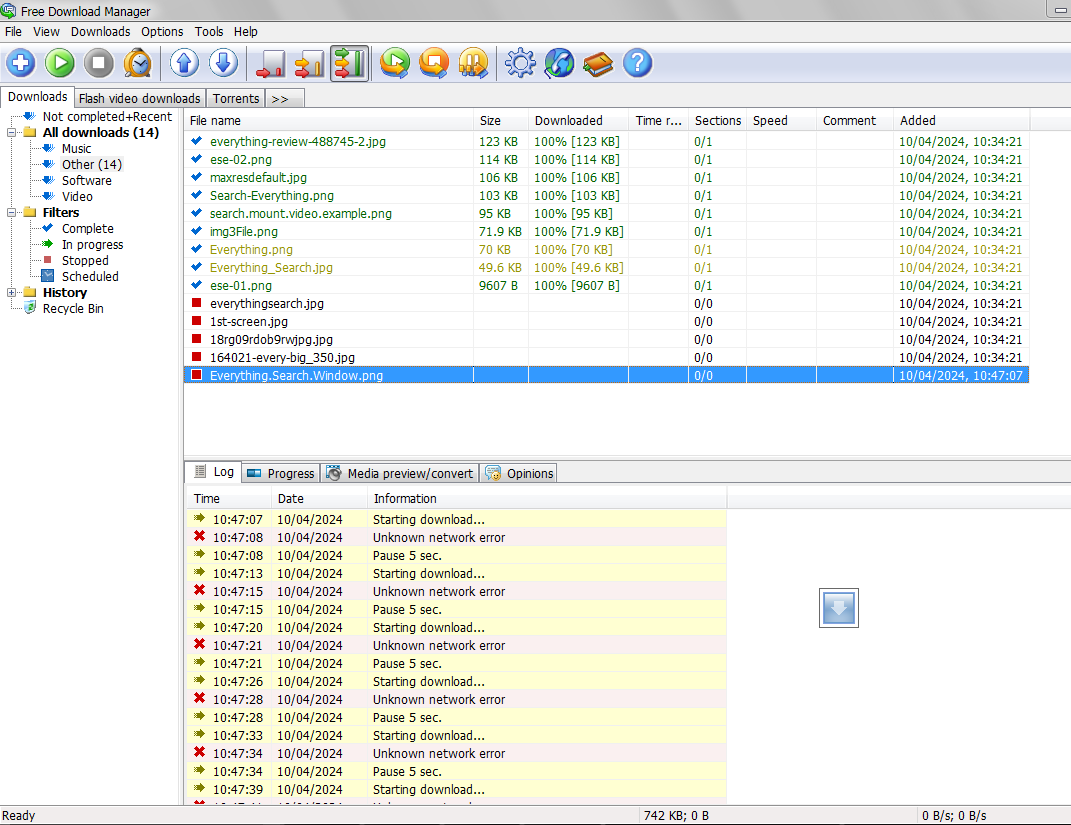The image size is (1071, 825).
Task: Click the gray Stop download icon
Action: (98, 64)
